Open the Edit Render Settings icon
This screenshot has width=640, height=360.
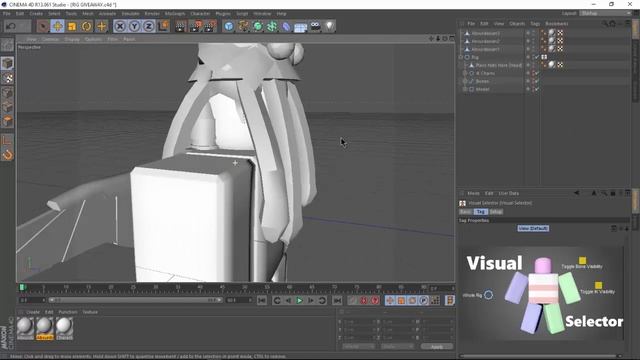point(210,27)
